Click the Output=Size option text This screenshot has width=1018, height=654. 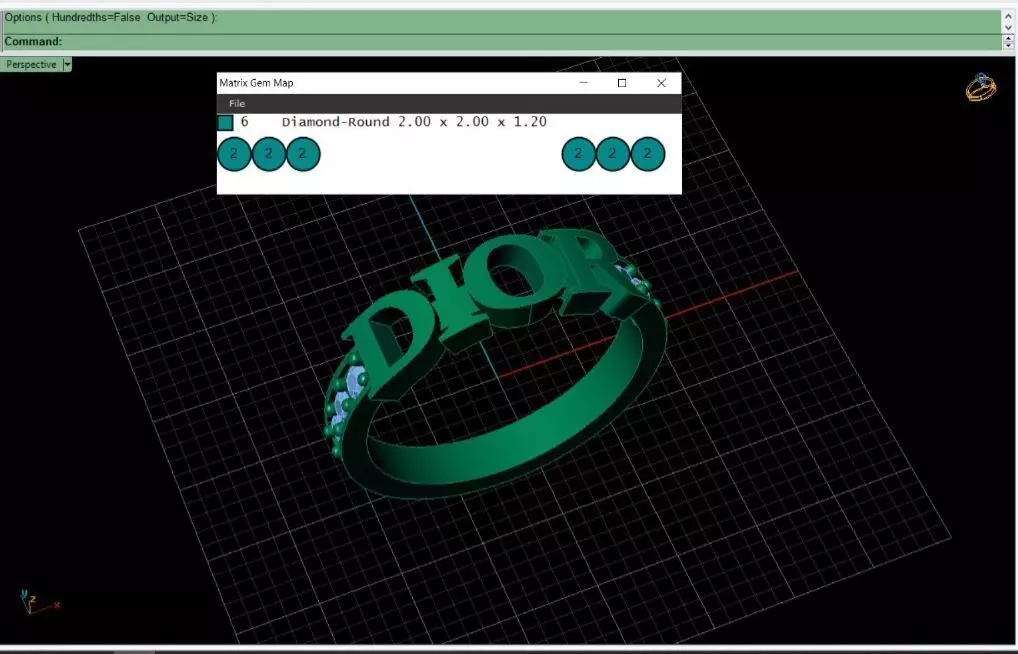[177, 18]
